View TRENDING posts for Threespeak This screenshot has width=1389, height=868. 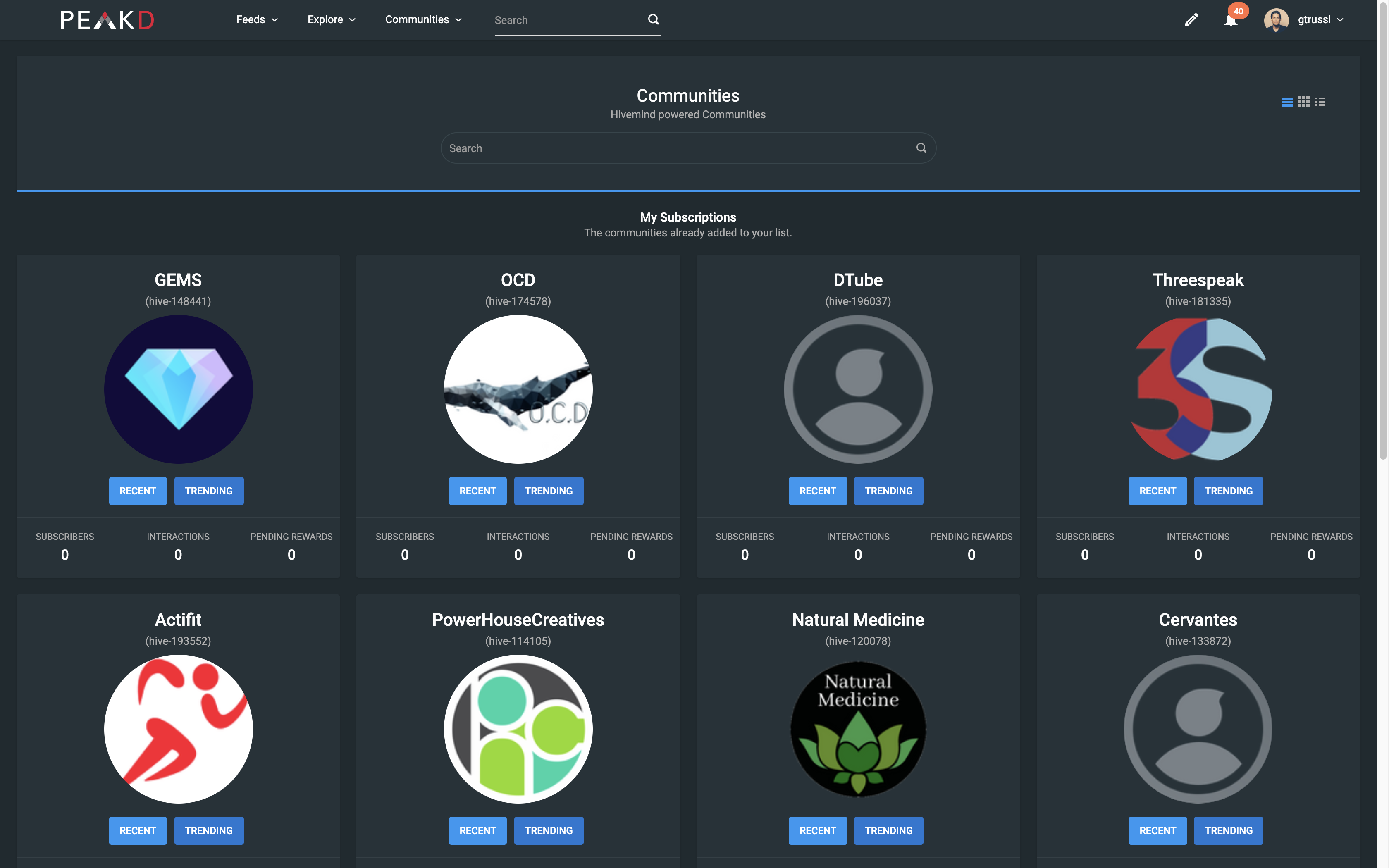click(x=1228, y=491)
